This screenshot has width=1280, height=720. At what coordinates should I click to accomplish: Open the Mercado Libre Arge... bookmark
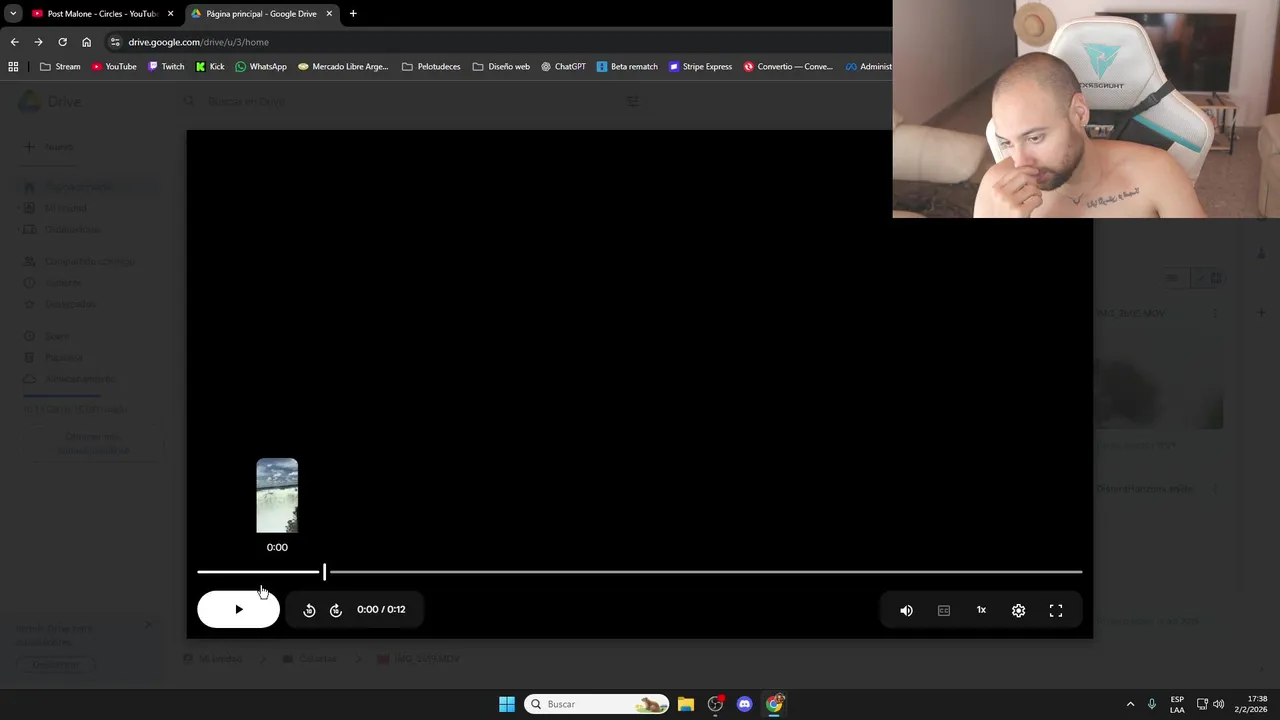tap(343, 67)
